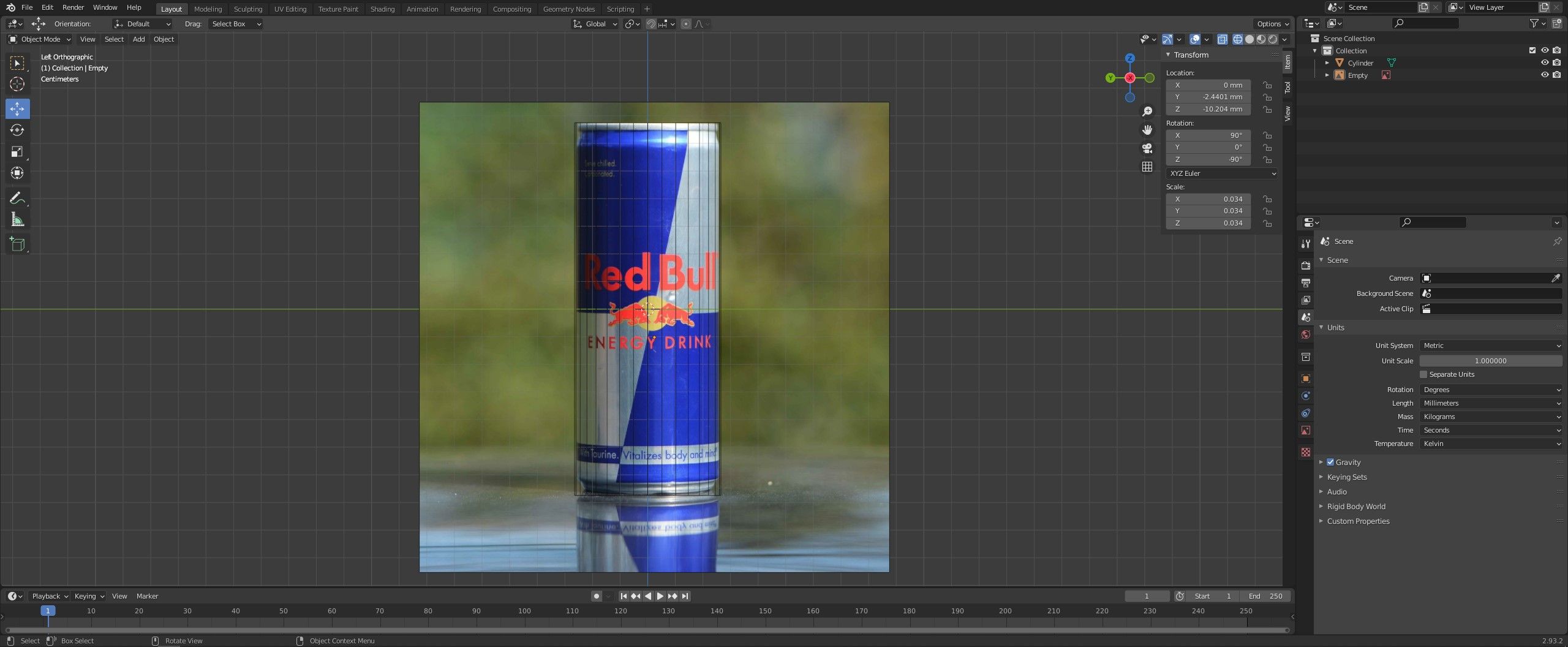Open the Object Data properties tab

tap(1306, 430)
